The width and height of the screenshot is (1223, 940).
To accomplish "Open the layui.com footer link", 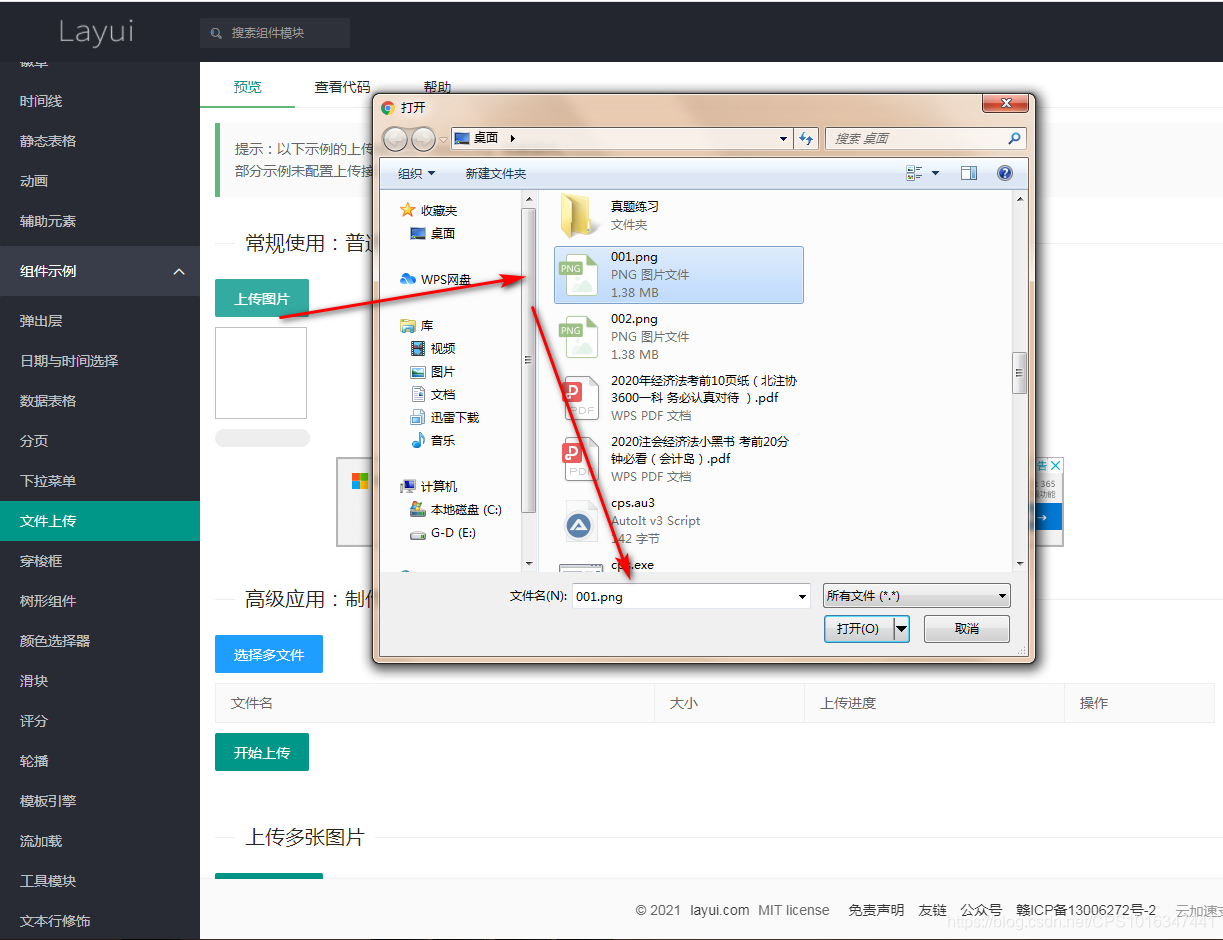I will [x=719, y=910].
